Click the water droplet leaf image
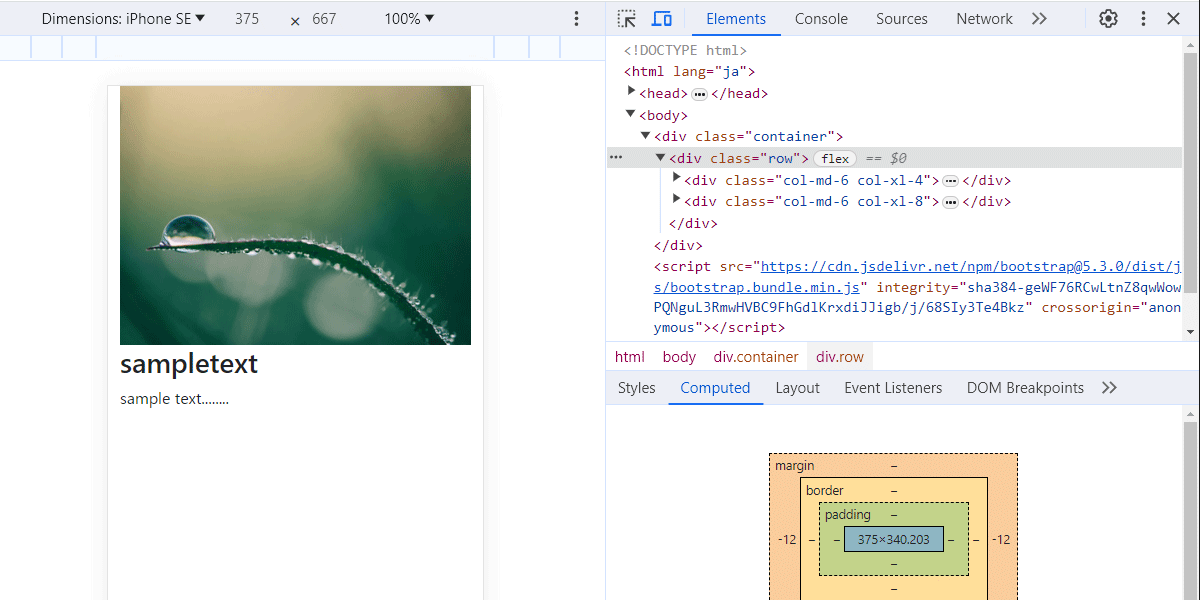Screen dimensions: 1200x600 tap(295, 215)
